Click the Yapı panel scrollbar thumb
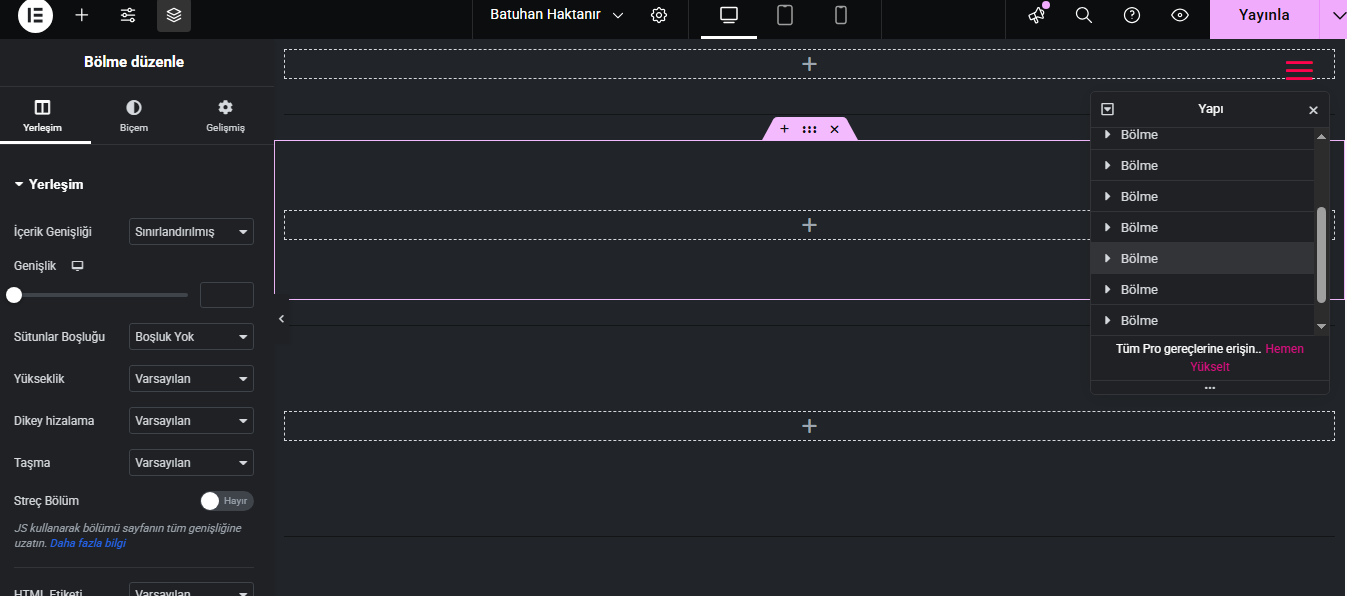 click(x=1321, y=255)
